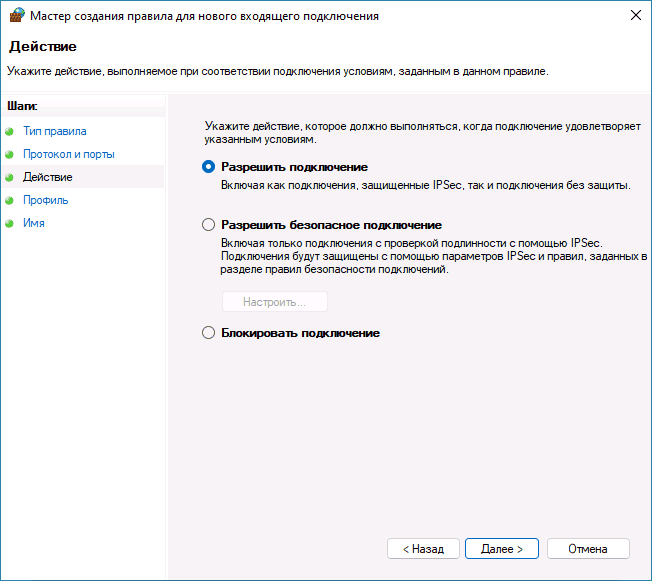Click the 'Настроить...' button
The width and height of the screenshot is (652, 581).
point(274,302)
